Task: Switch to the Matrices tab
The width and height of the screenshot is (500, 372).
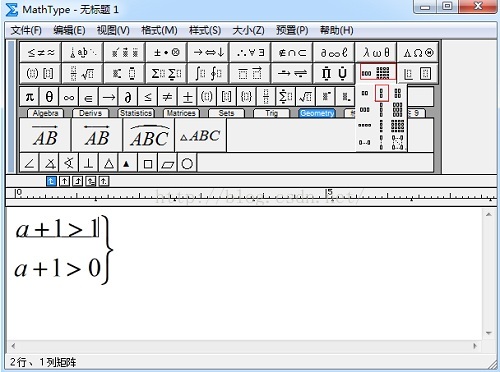Action: pyautogui.click(x=181, y=113)
